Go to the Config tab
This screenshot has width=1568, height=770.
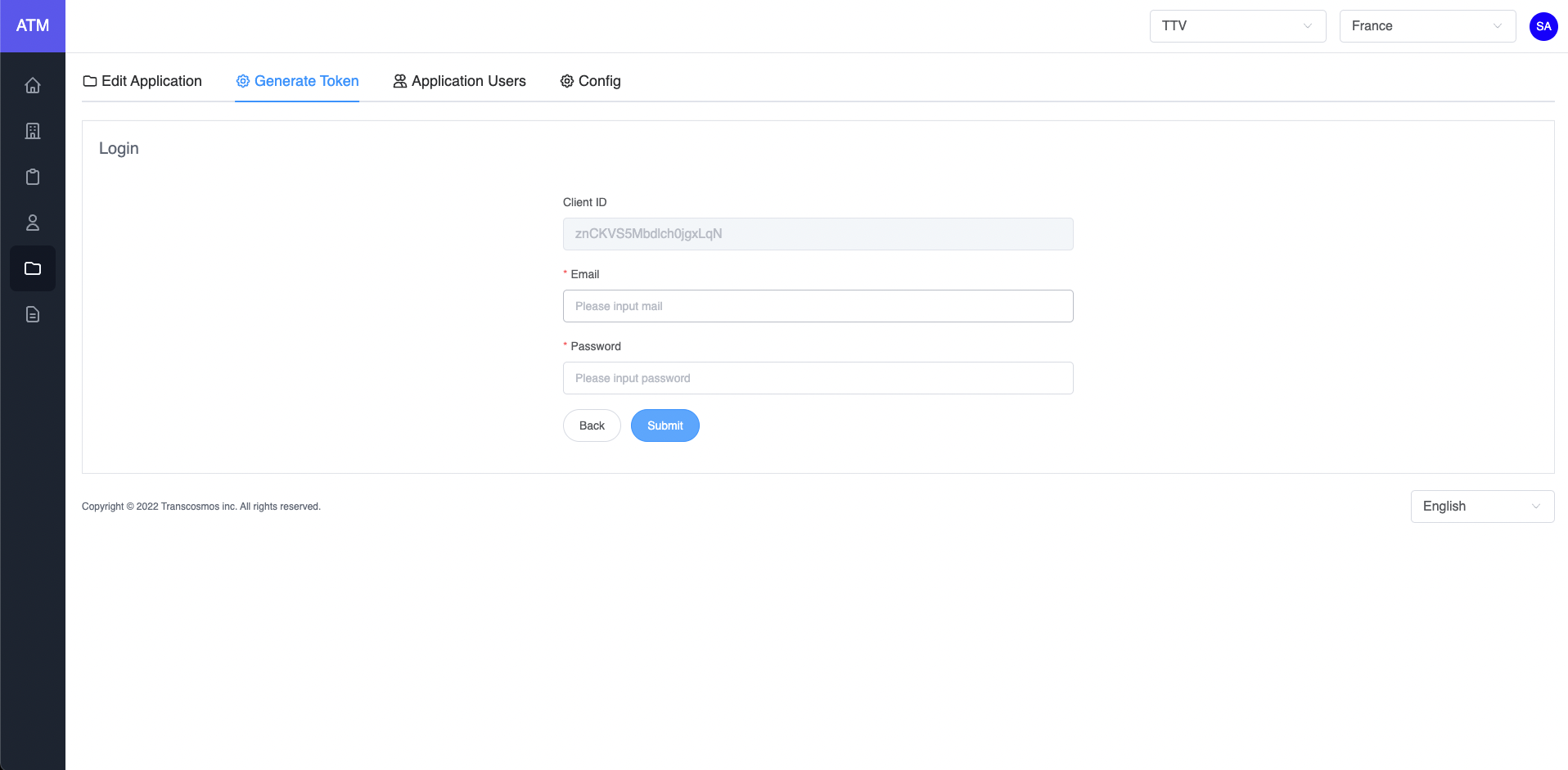click(590, 81)
